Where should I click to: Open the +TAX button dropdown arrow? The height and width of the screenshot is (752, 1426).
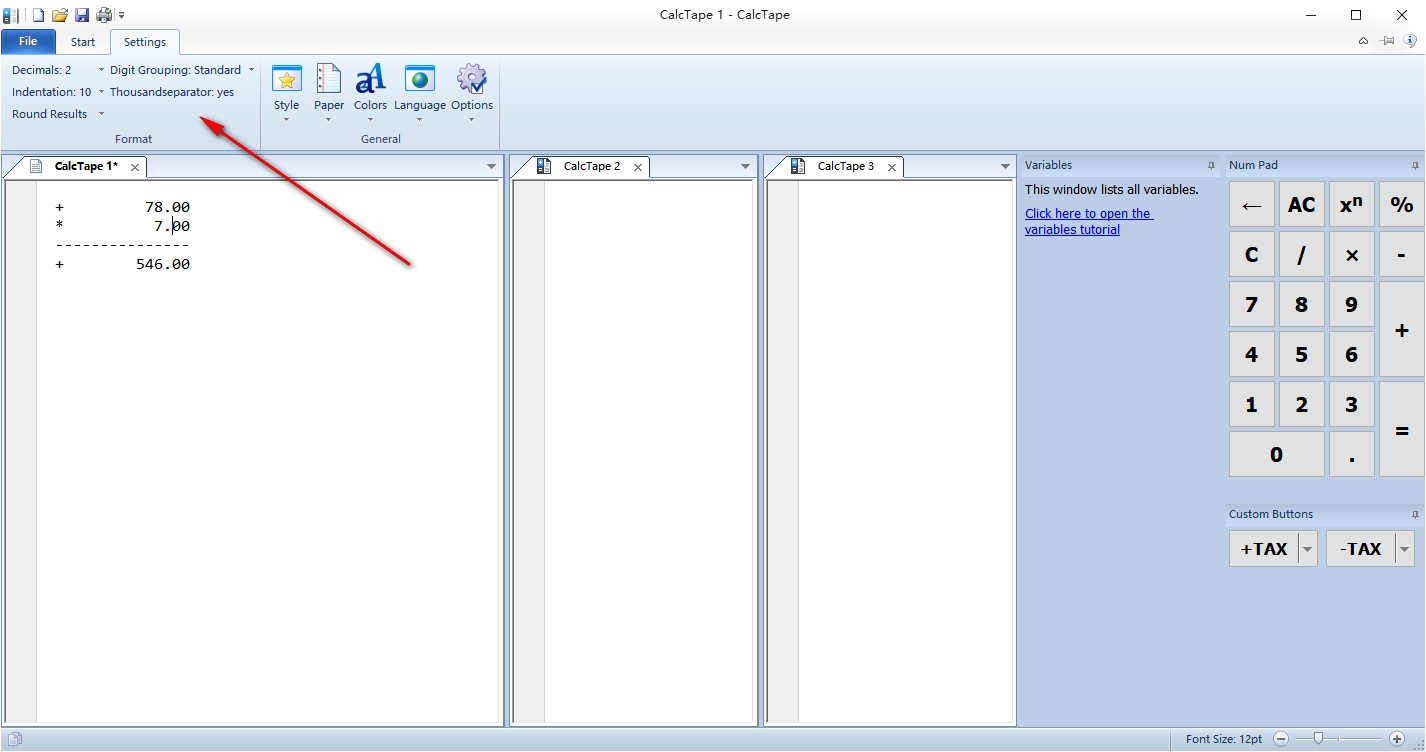1307,549
